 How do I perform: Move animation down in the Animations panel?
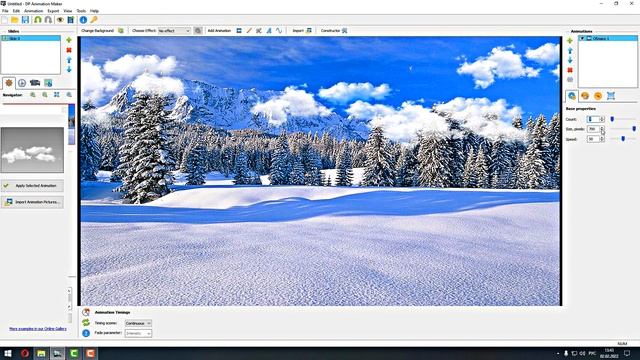click(570, 60)
